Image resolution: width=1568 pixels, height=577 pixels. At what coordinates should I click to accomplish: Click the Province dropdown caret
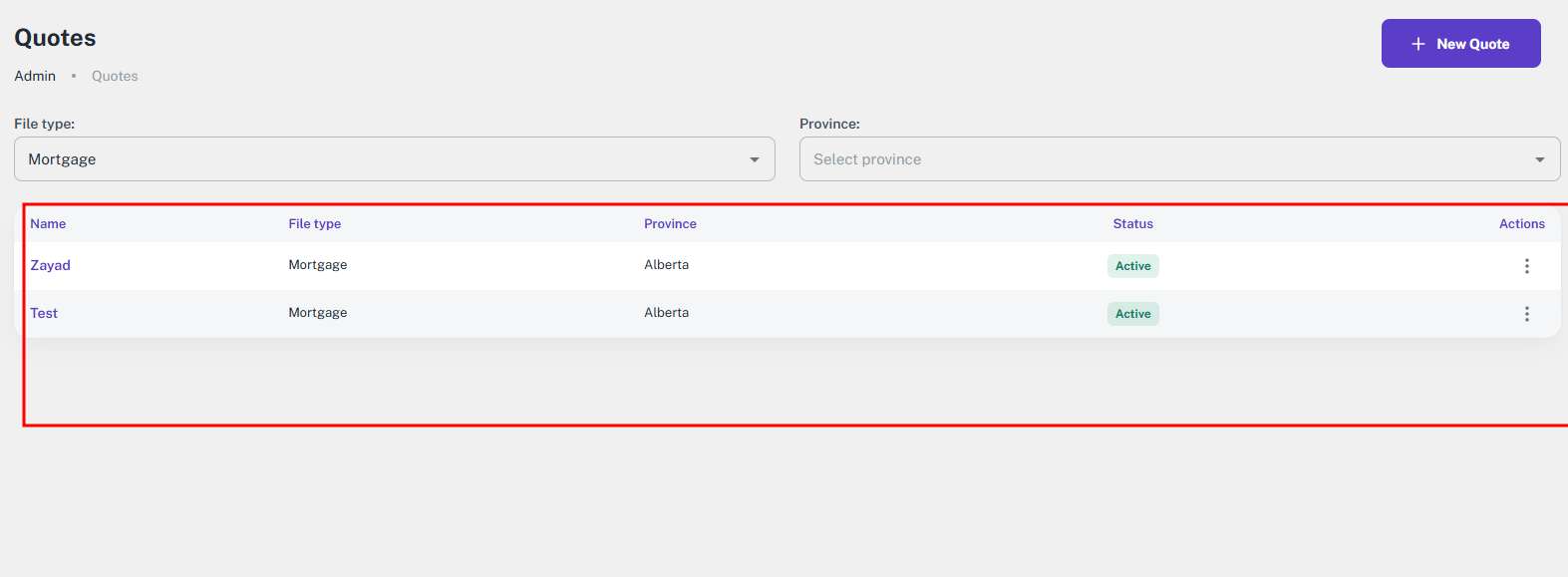point(1539,159)
